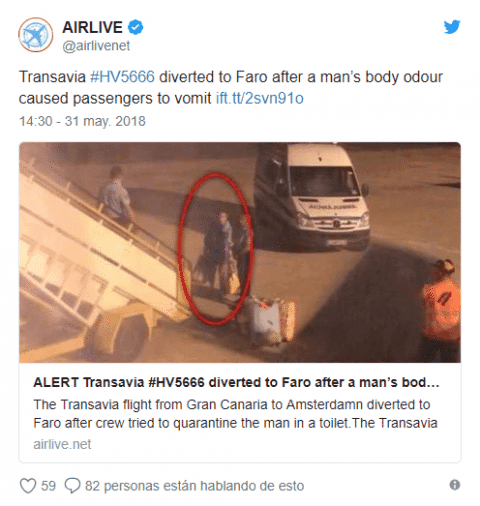
Task: Click the 59 likes count
Action: (x=48, y=486)
